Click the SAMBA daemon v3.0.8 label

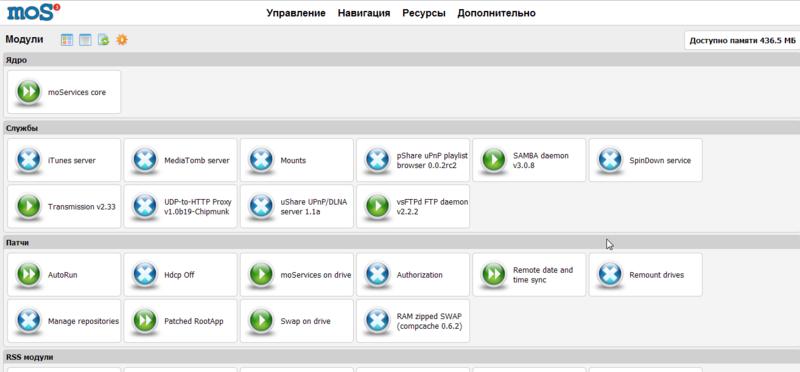541,160
